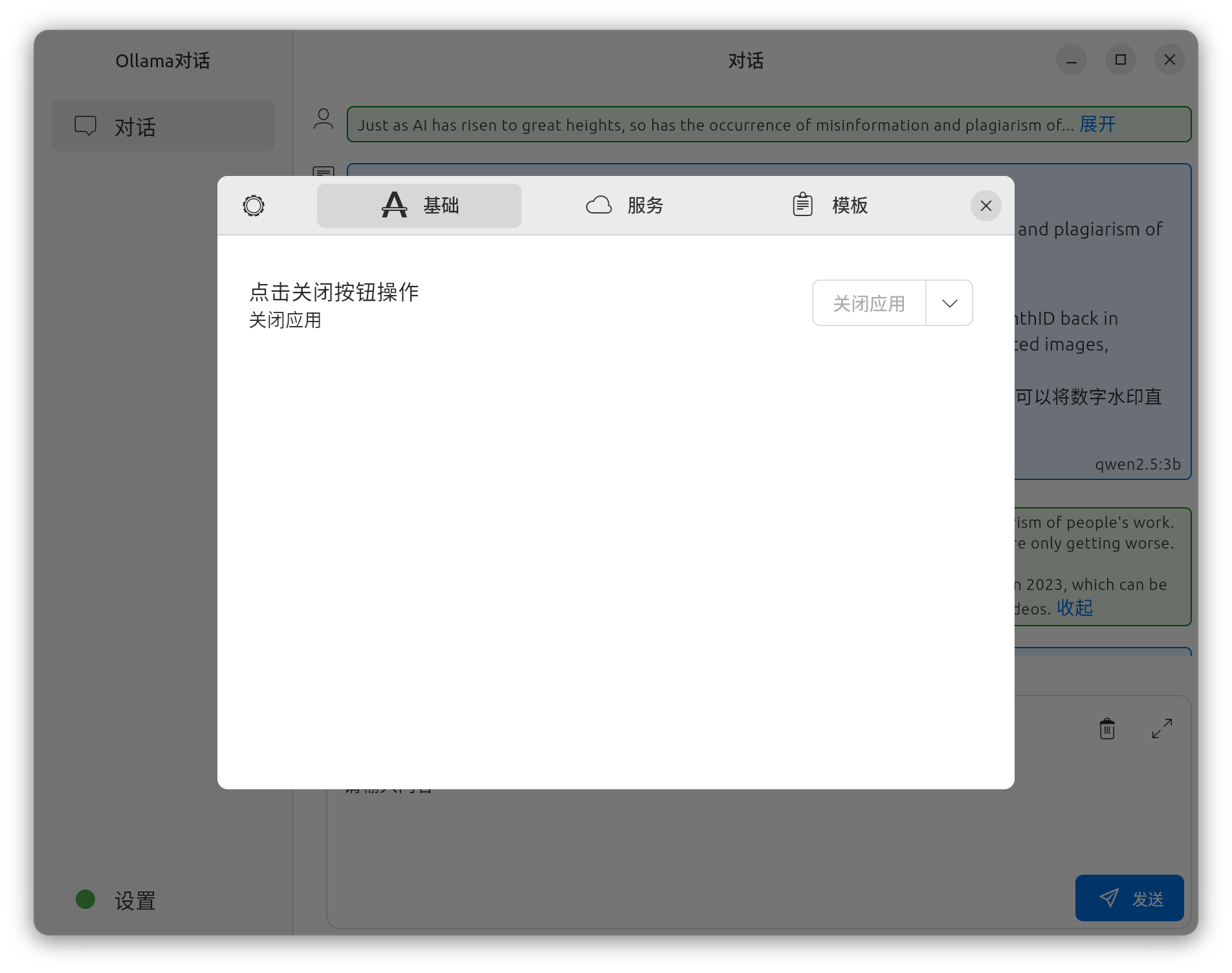1232x973 pixels.
Task: Click the trash icon to clear input
Action: (1107, 728)
